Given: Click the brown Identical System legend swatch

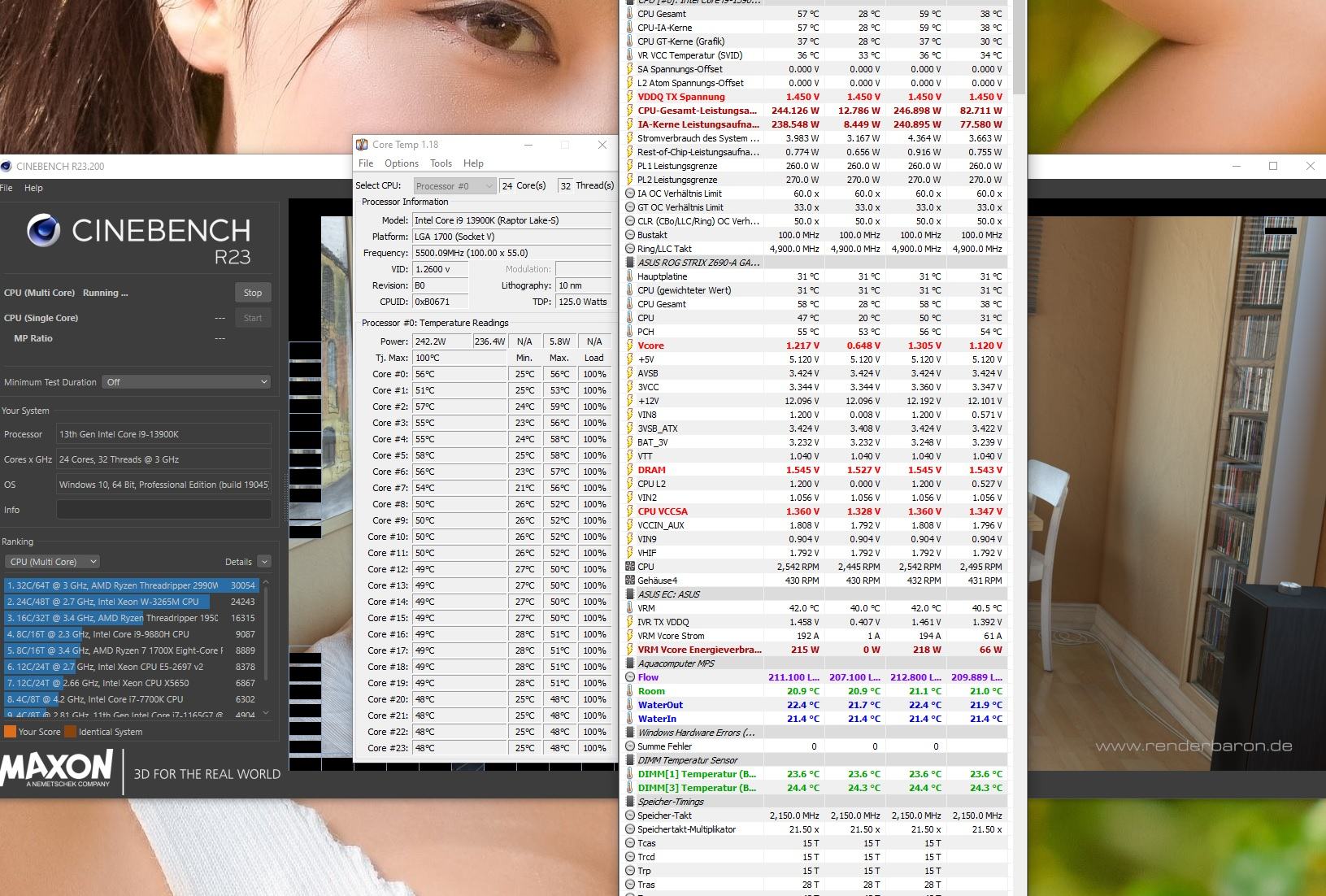Looking at the screenshot, I should pos(70,732).
